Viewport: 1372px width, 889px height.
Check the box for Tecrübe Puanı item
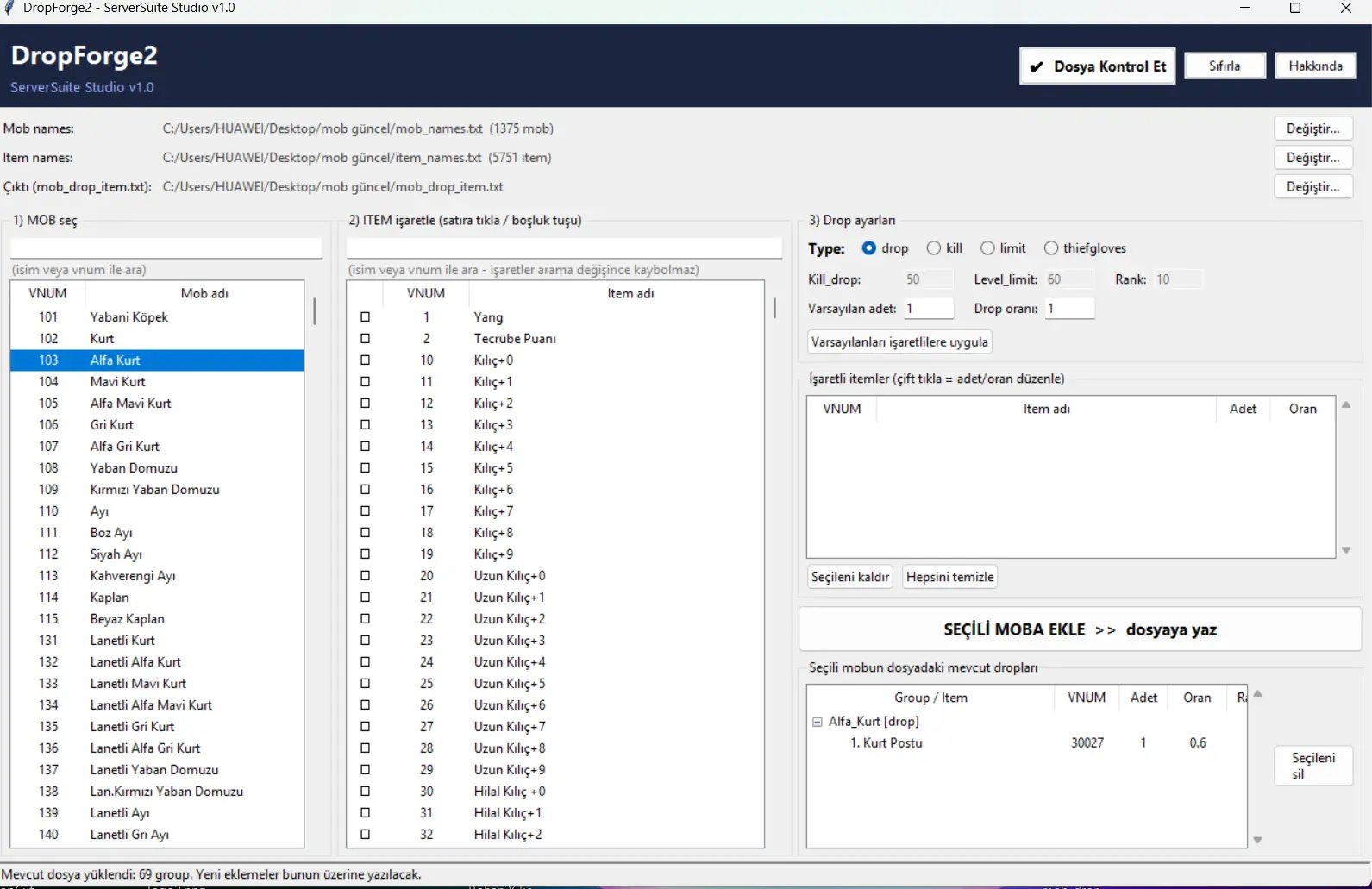(366, 339)
